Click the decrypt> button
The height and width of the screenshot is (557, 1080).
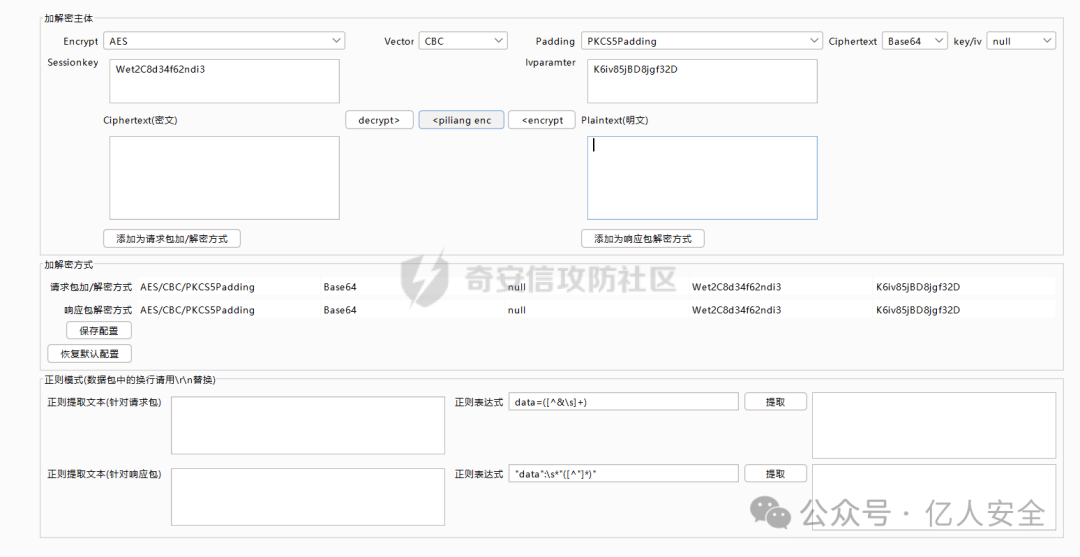pos(379,120)
